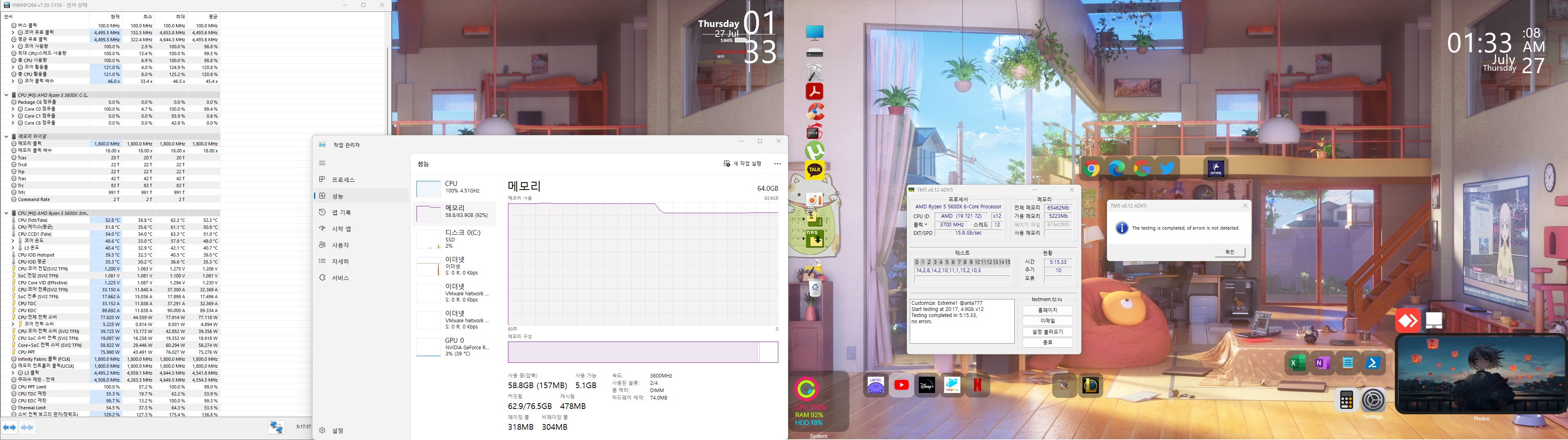Launch Disney+ shortcut in bottom dock
This screenshot has width=1568, height=440.
click(927, 385)
